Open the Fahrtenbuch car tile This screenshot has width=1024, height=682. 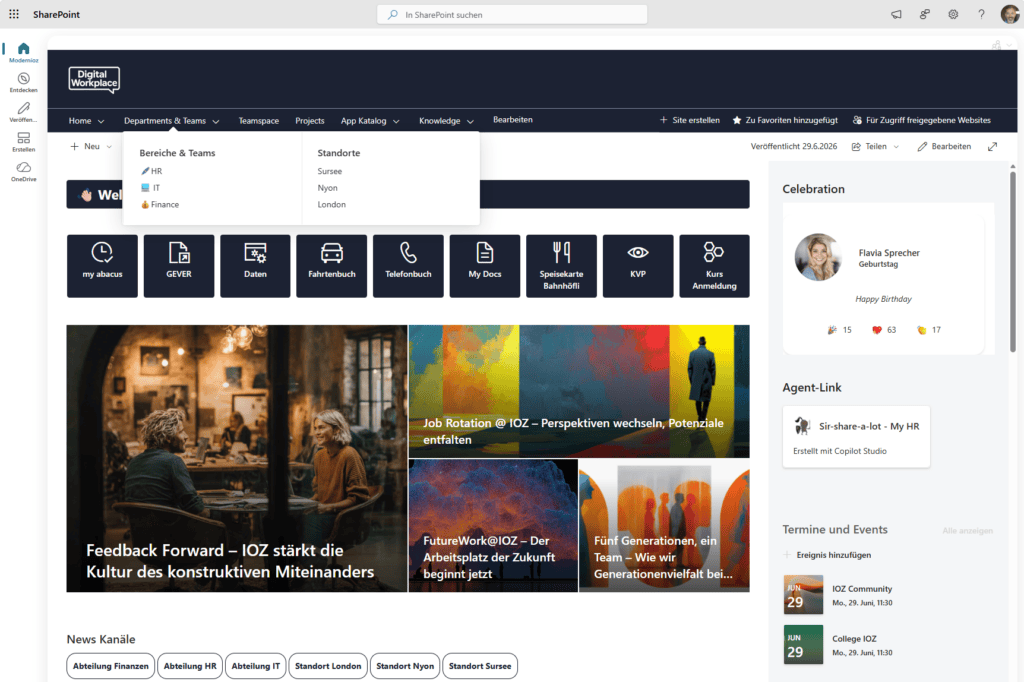(x=331, y=266)
